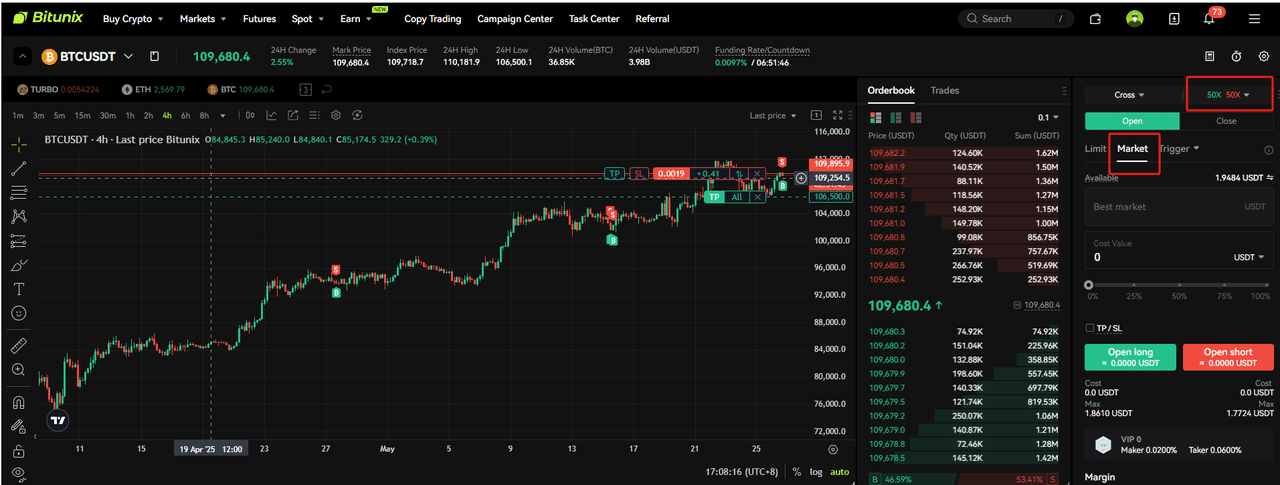The height and width of the screenshot is (485, 1280).
Task: Expand the Markets dropdown menu
Action: (203, 19)
